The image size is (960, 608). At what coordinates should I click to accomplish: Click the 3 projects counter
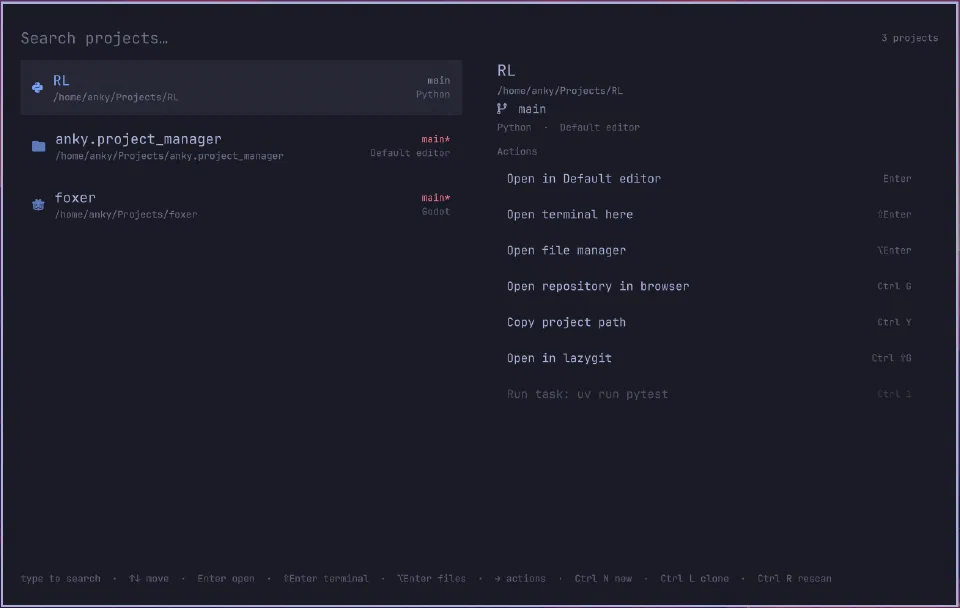coord(909,38)
